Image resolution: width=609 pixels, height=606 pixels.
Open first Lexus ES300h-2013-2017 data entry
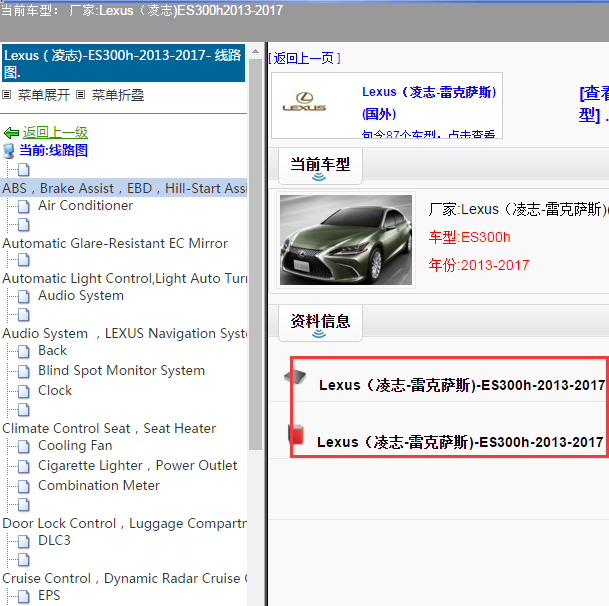(462, 385)
